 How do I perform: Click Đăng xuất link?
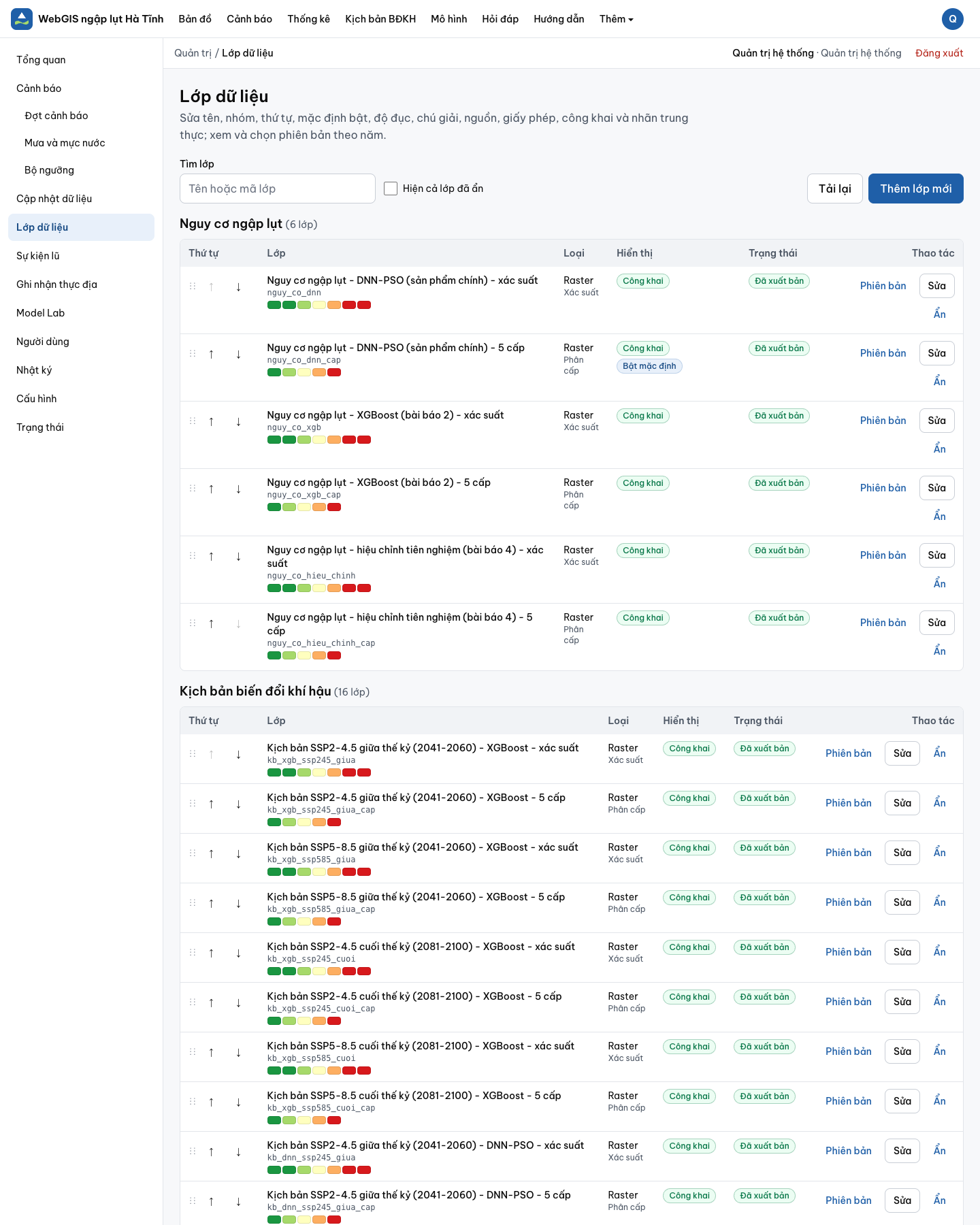(x=938, y=53)
